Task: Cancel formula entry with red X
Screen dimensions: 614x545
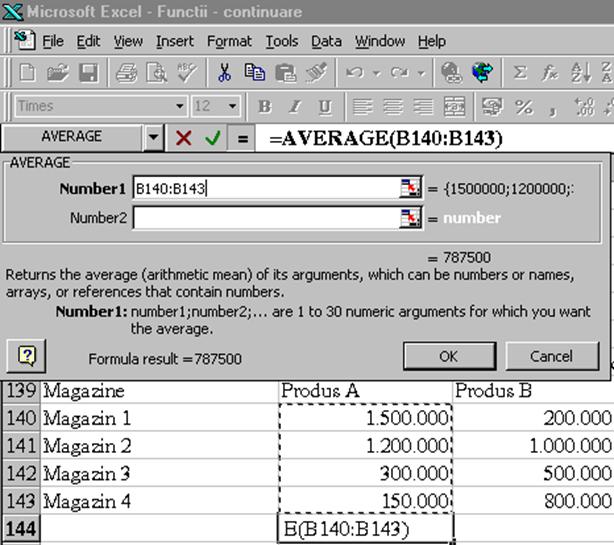Action: (183, 138)
